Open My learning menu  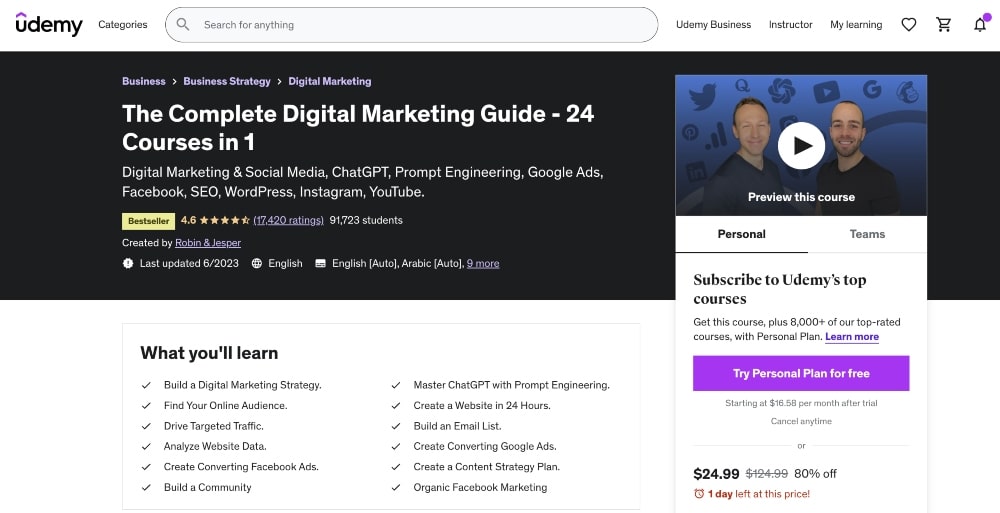[856, 25]
